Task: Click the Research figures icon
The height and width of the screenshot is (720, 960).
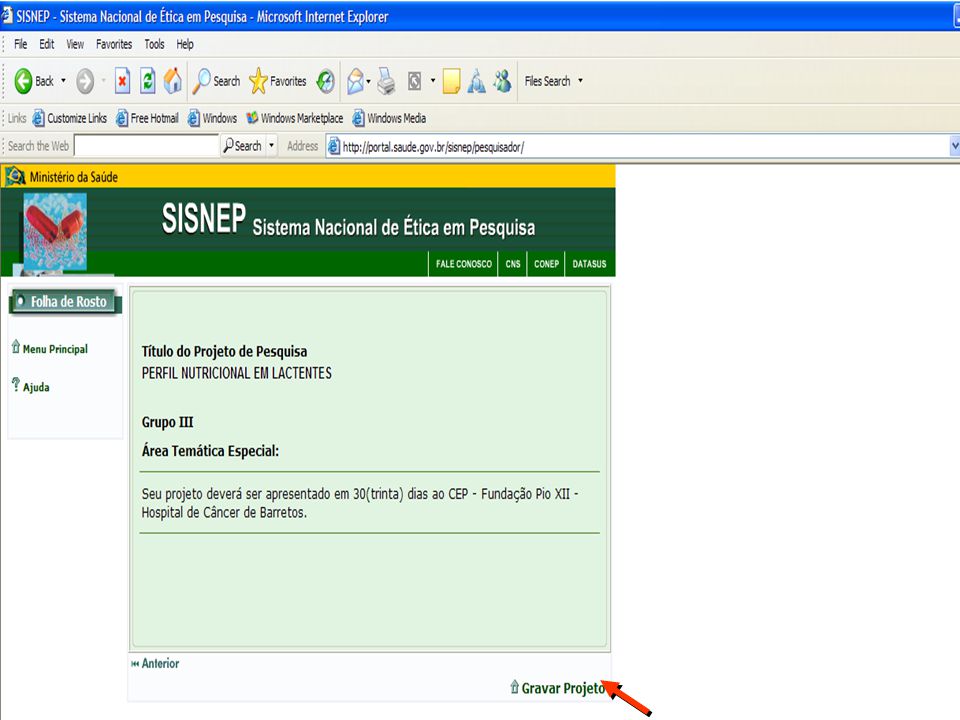Action: [x=476, y=81]
